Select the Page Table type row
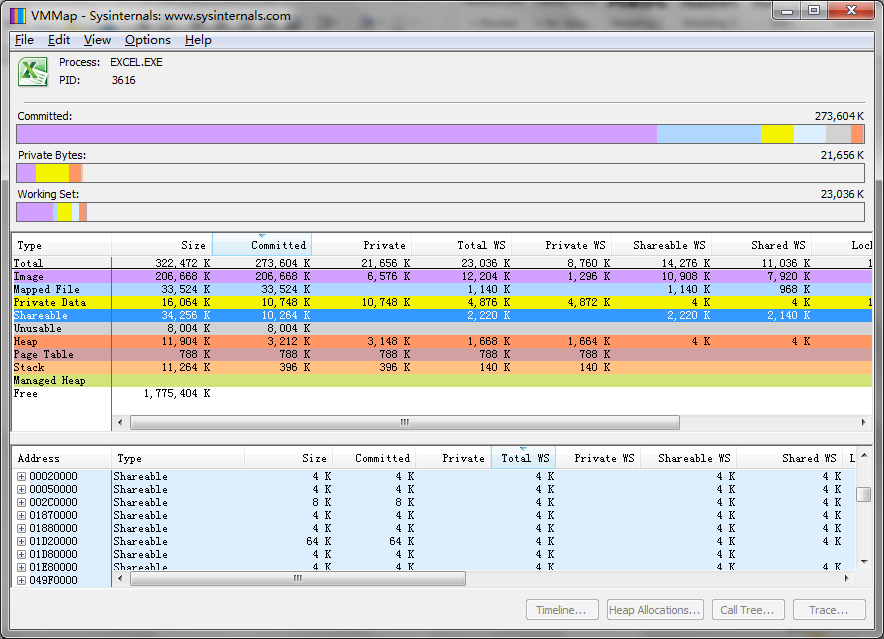884x639 pixels. (x=442, y=354)
